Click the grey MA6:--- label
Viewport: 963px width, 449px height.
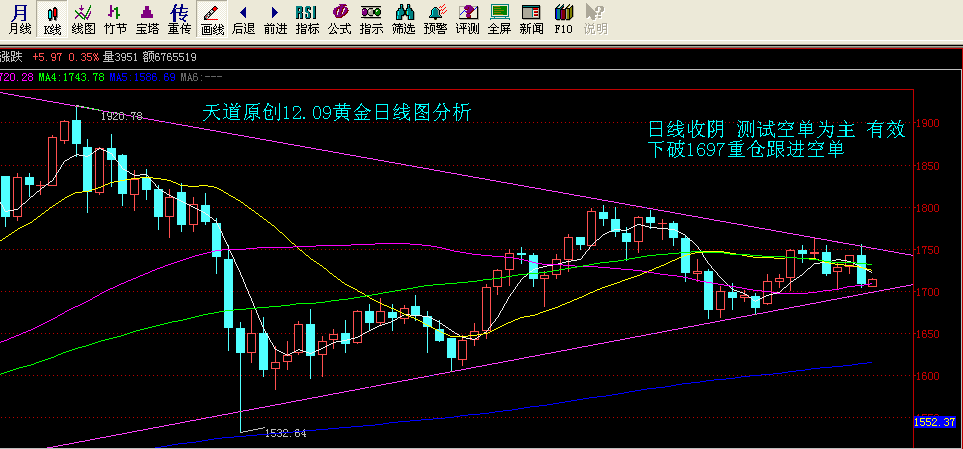(x=201, y=77)
